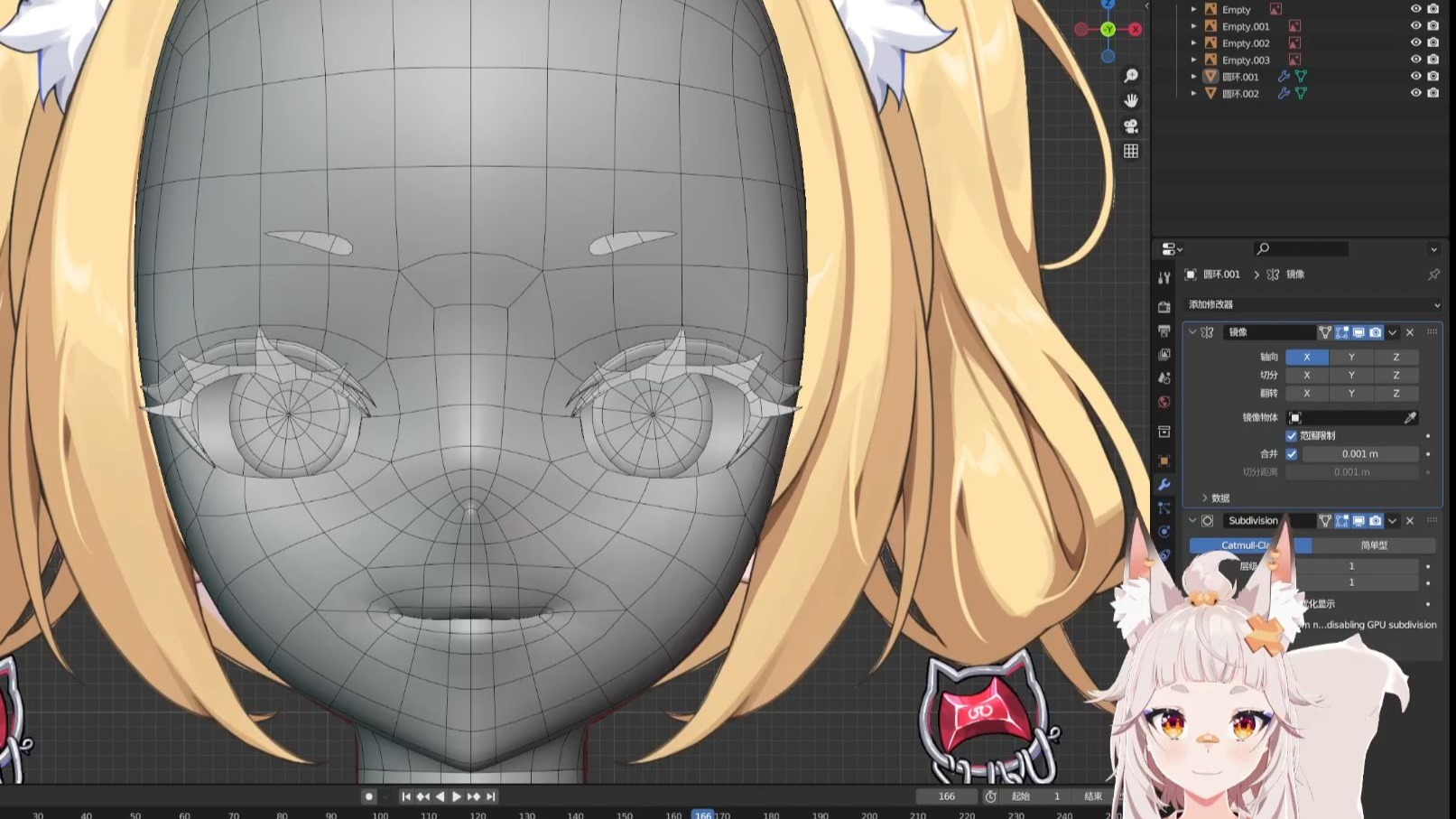Toggle edit mode display for 镜像 modifier
1456x819 pixels.
coord(1341,332)
